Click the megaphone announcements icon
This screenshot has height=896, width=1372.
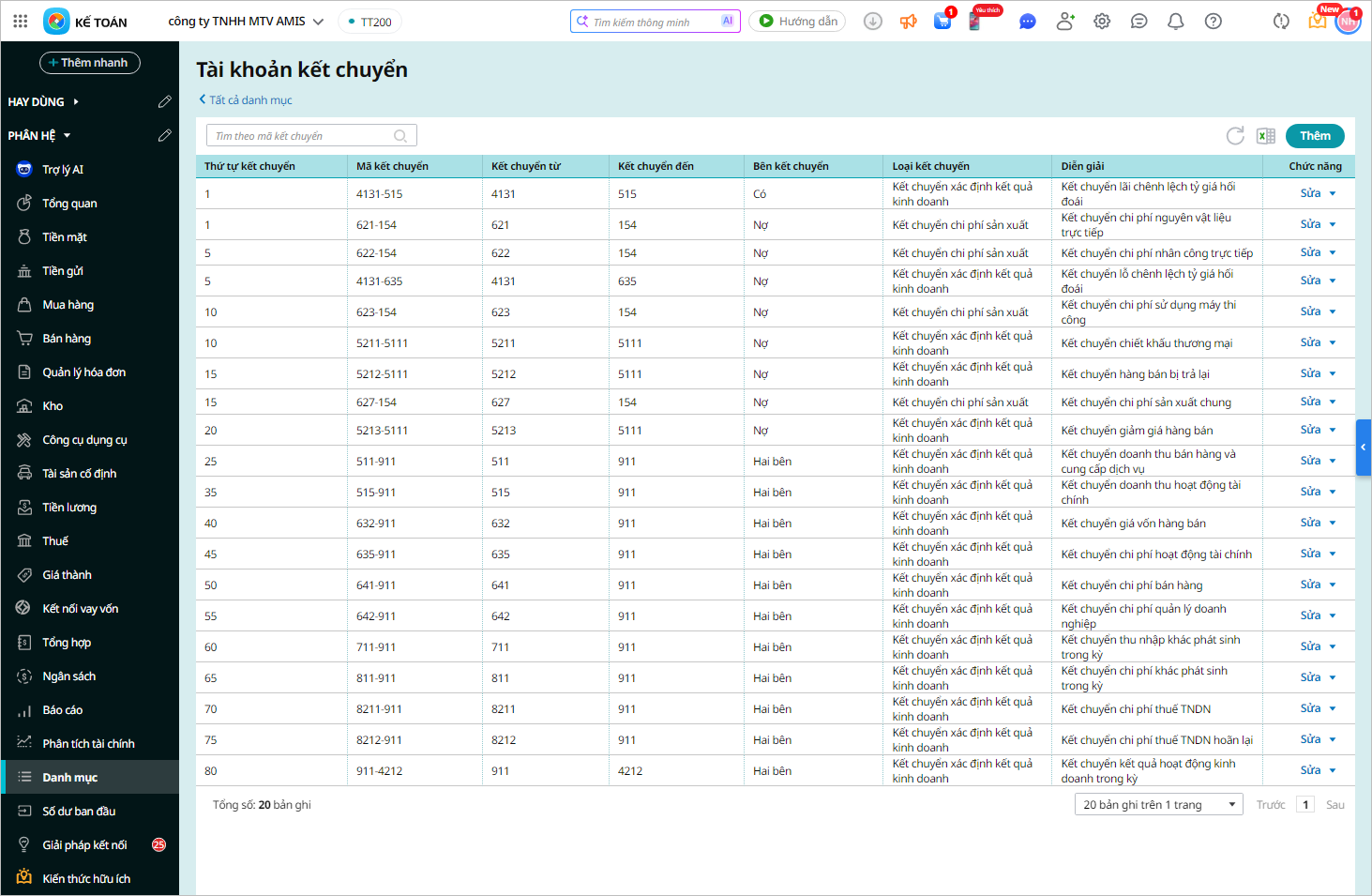(x=908, y=22)
